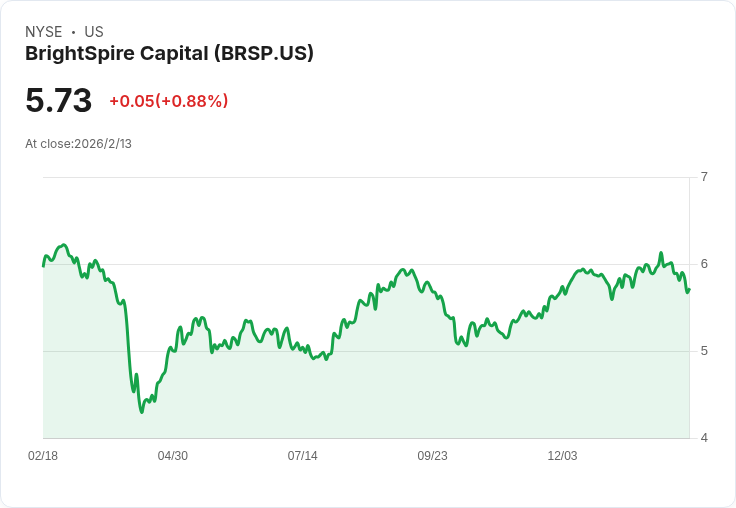Click the chart peak near the 09/23 label

point(407,269)
